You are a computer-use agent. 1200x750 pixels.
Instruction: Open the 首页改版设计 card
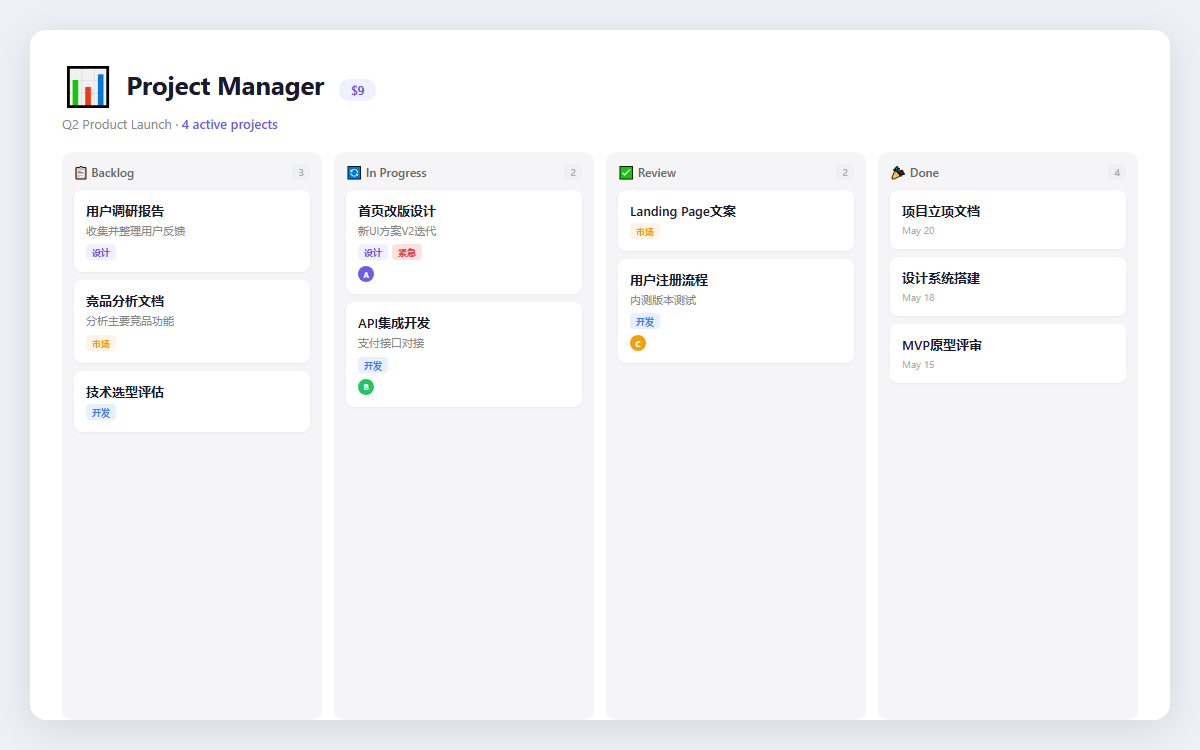(464, 242)
